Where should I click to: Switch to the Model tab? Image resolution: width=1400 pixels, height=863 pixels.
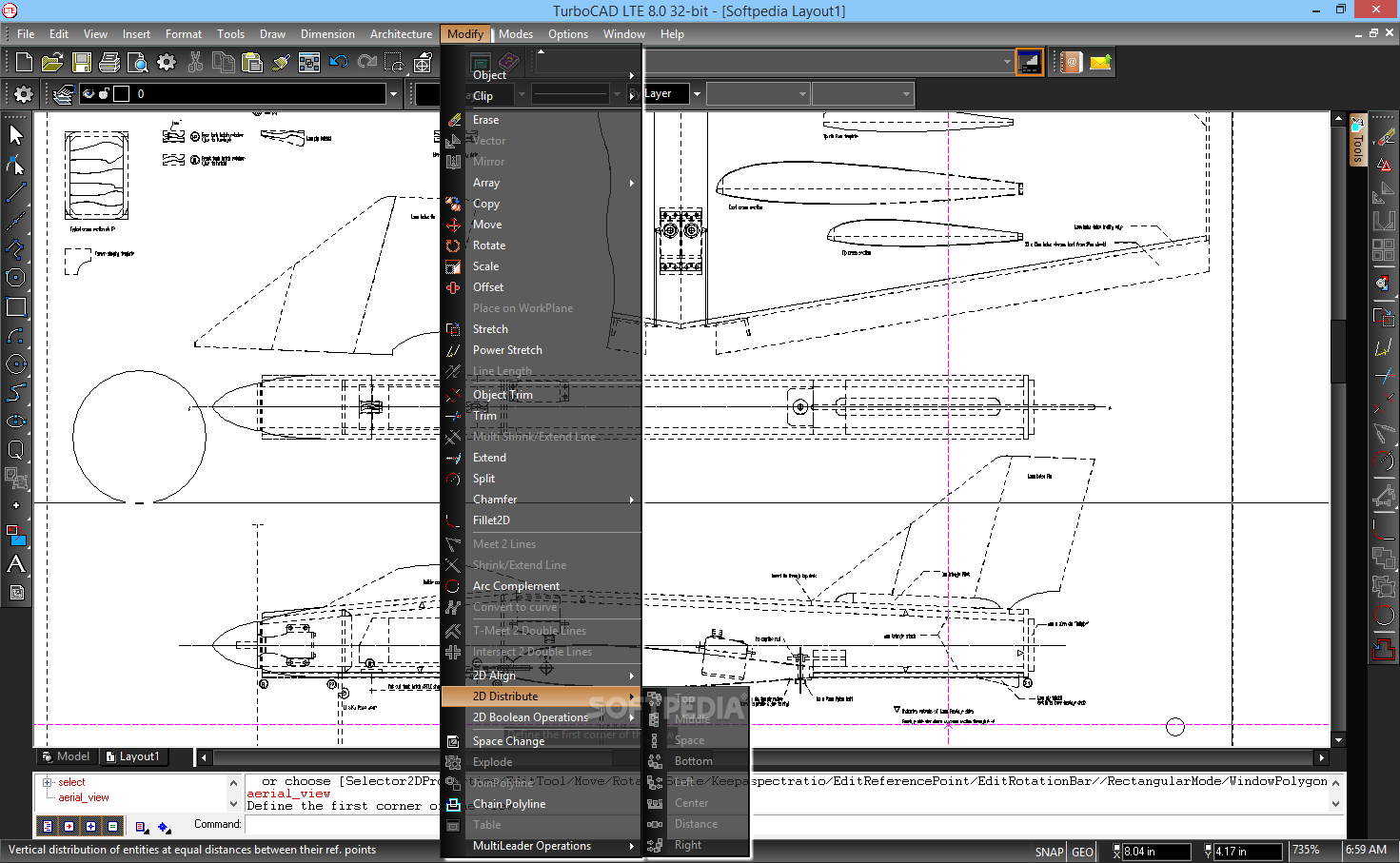click(66, 756)
